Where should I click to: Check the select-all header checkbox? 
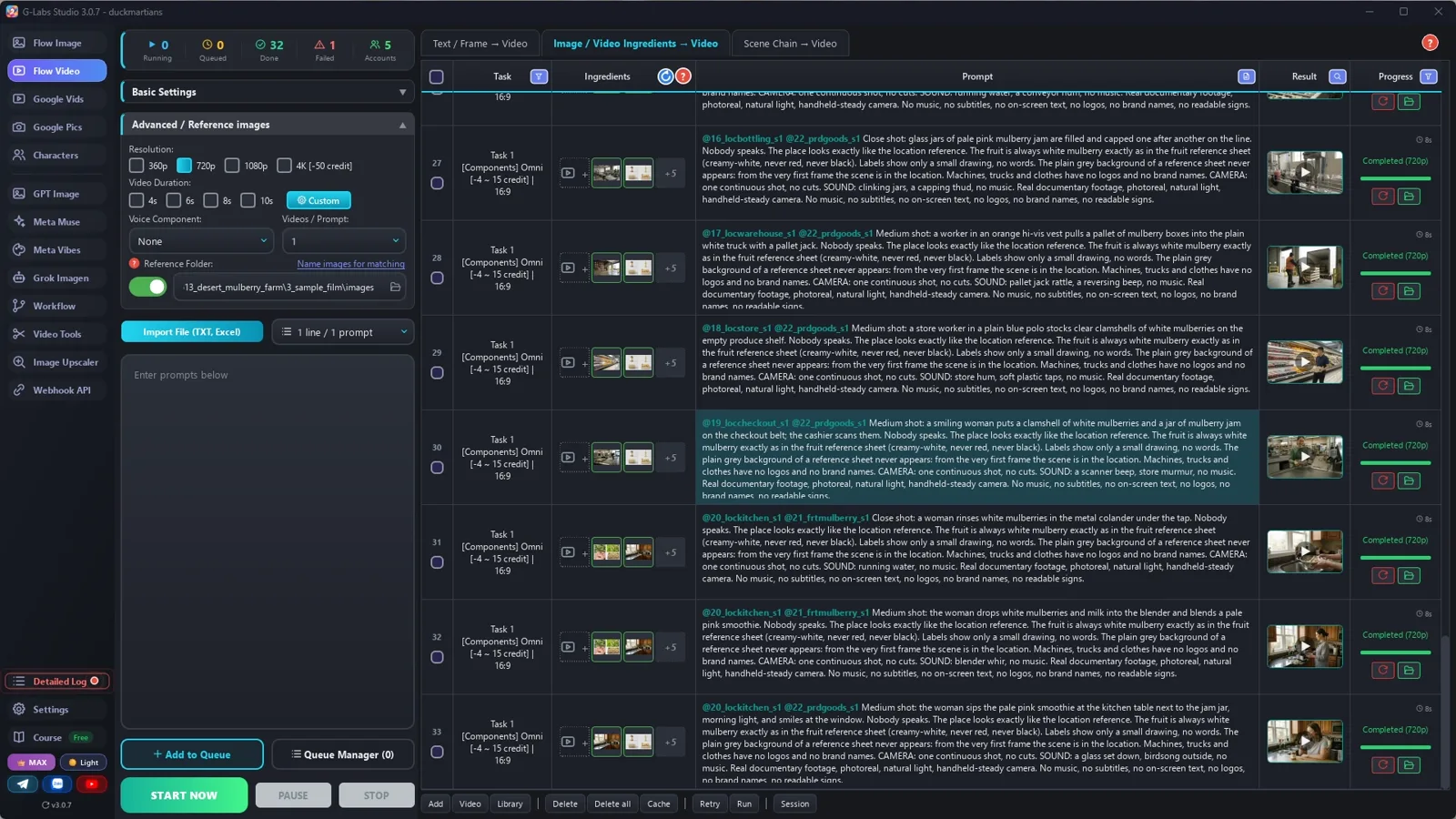437,77
